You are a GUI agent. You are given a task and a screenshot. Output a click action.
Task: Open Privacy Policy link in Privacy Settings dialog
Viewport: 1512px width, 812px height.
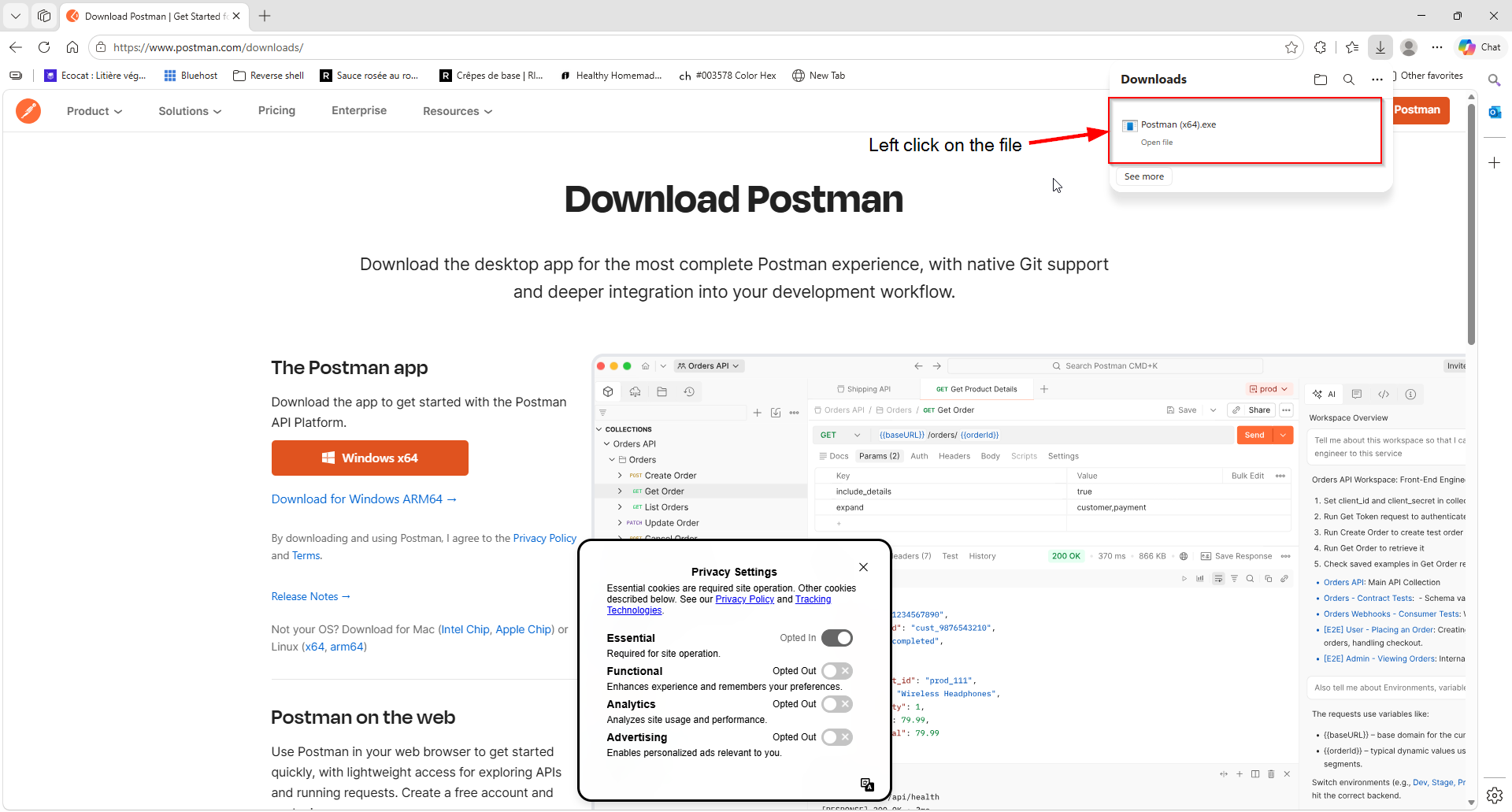tap(745, 599)
